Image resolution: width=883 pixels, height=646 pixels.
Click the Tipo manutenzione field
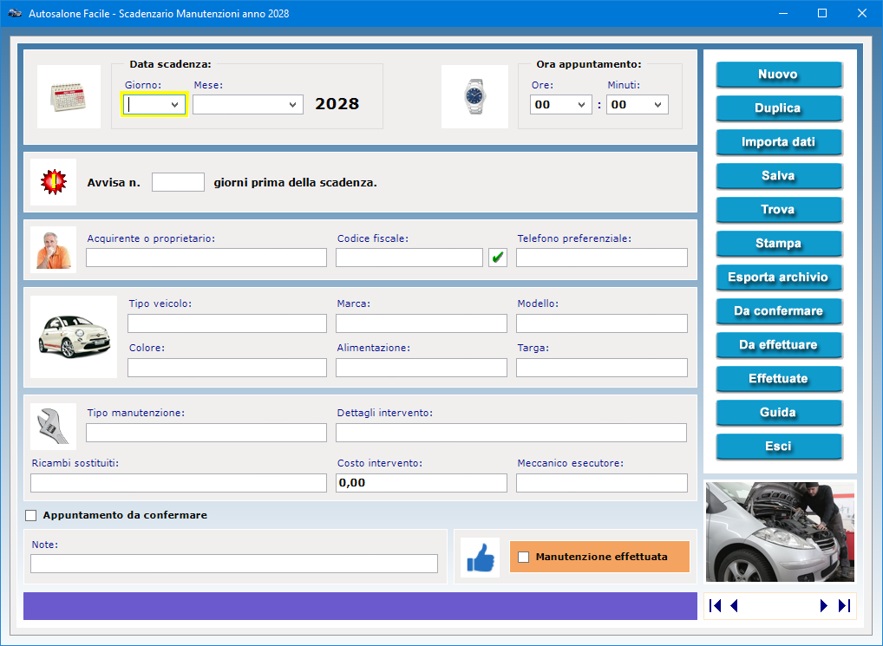pos(206,433)
